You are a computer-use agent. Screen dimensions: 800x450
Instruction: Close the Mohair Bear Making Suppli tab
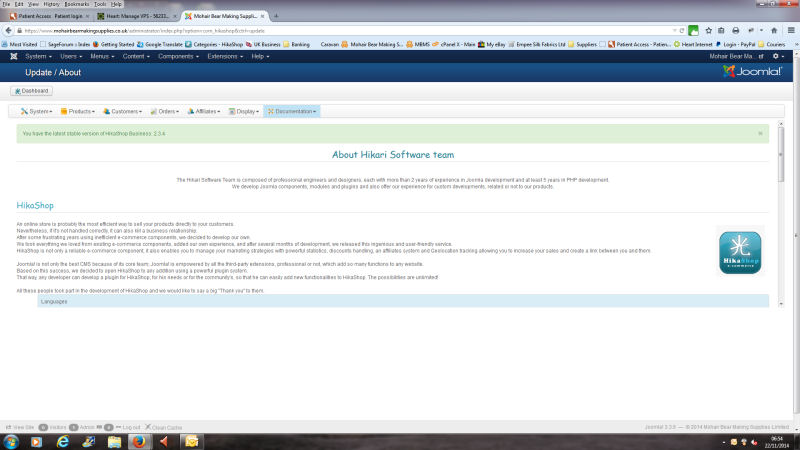pyautogui.click(x=263, y=16)
